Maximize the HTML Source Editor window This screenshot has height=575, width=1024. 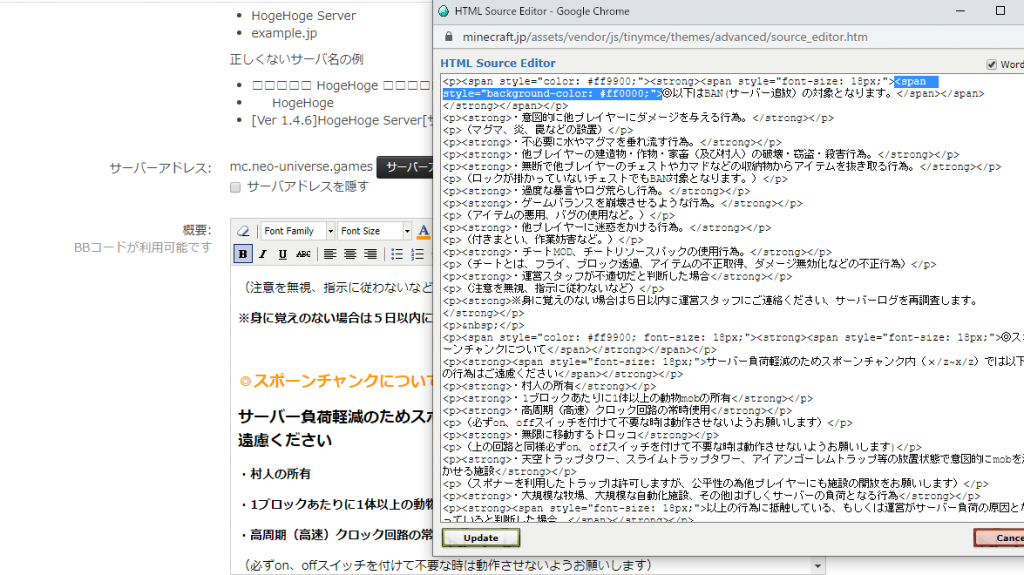pos(1000,11)
